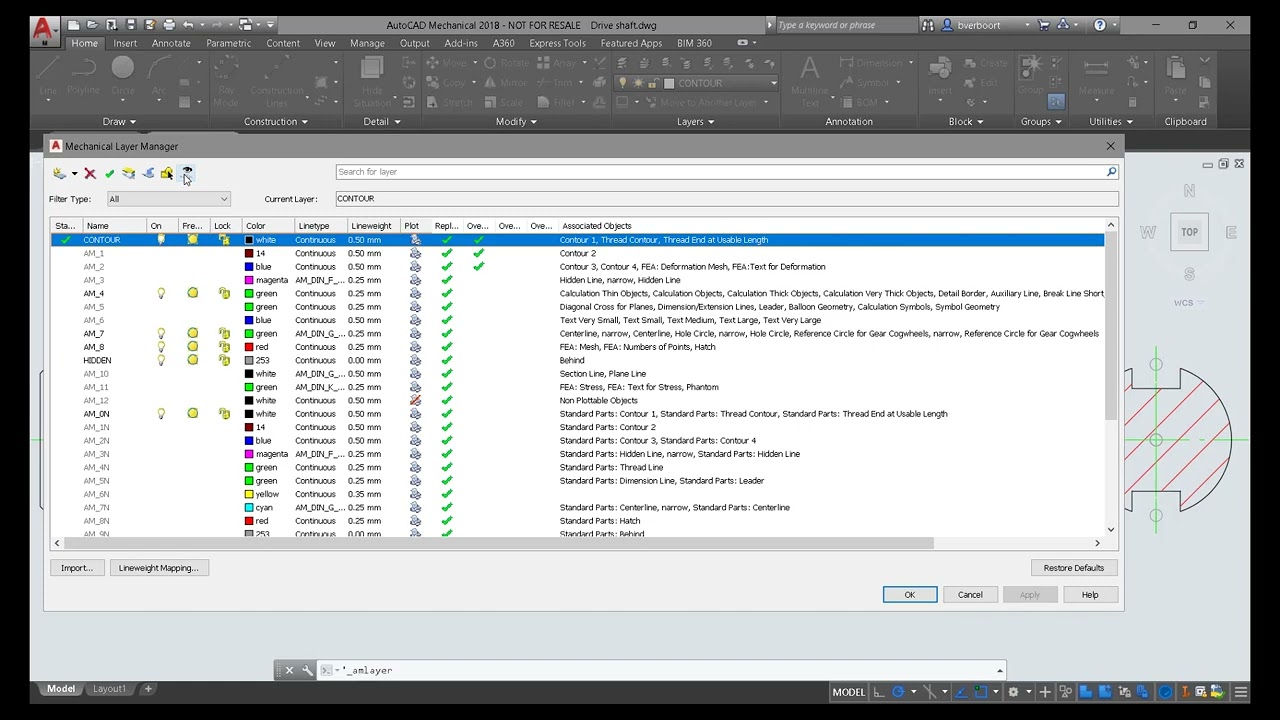
Task: Click the ortho mode icon in status bar
Action: coord(879,692)
